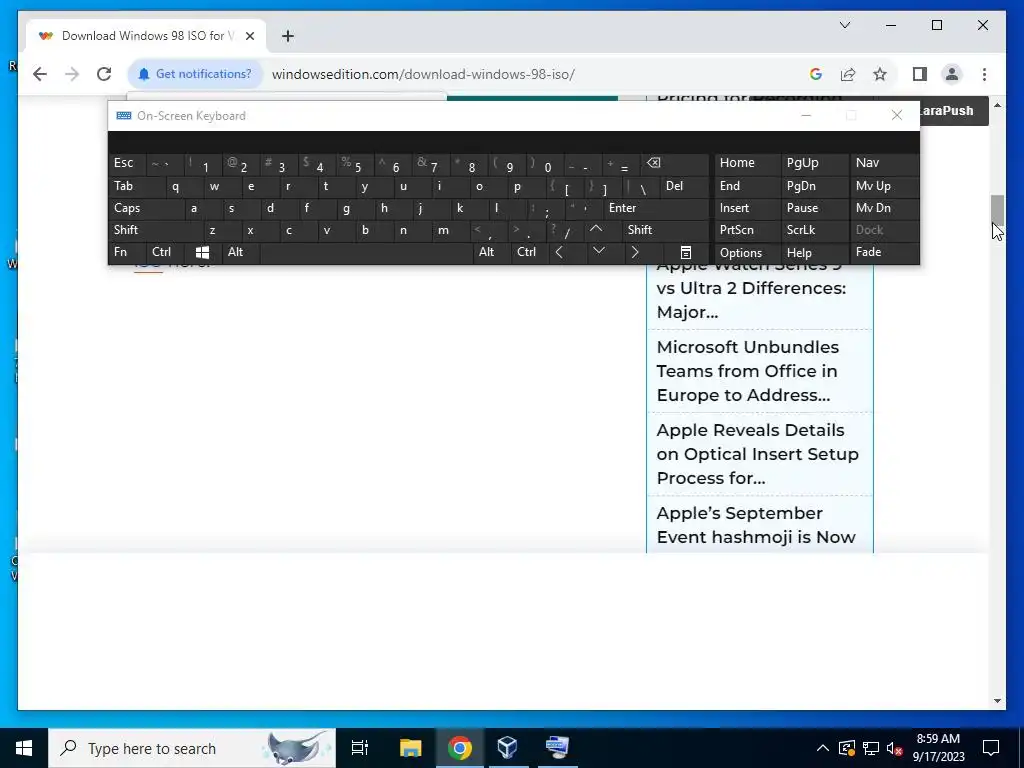Open Chrome's three-dot menu

[984, 74]
